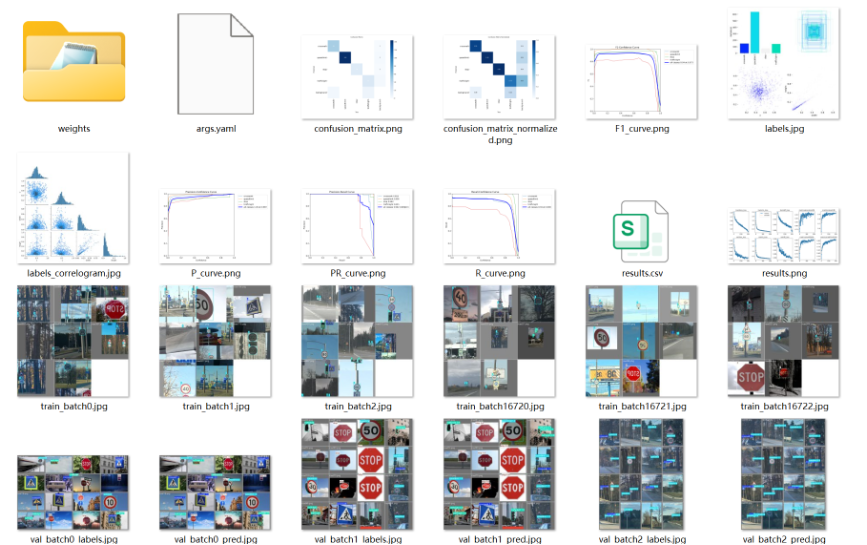Select the results.csv spreadsheet icon
This screenshot has height=545, width=867.
click(x=641, y=231)
